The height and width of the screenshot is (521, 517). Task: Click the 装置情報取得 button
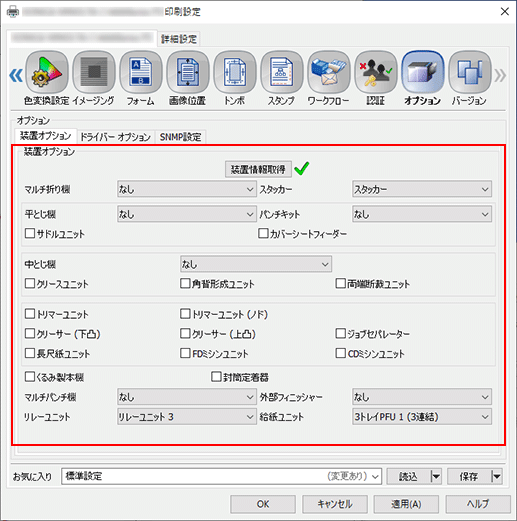pyautogui.click(x=258, y=169)
